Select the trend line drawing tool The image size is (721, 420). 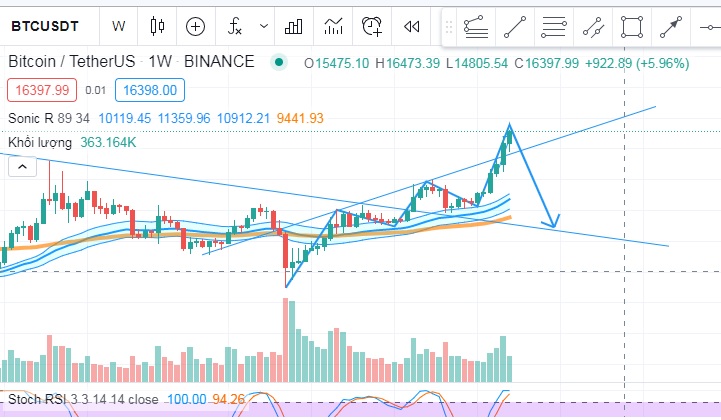click(x=515, y=26)
